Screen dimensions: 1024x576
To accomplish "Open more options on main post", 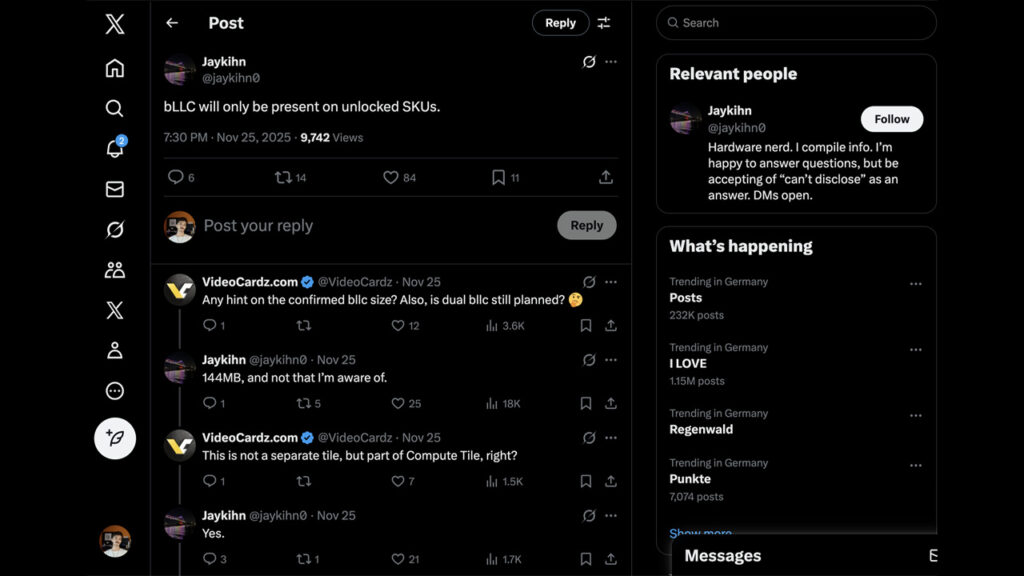I will click(x=611, y=62).
